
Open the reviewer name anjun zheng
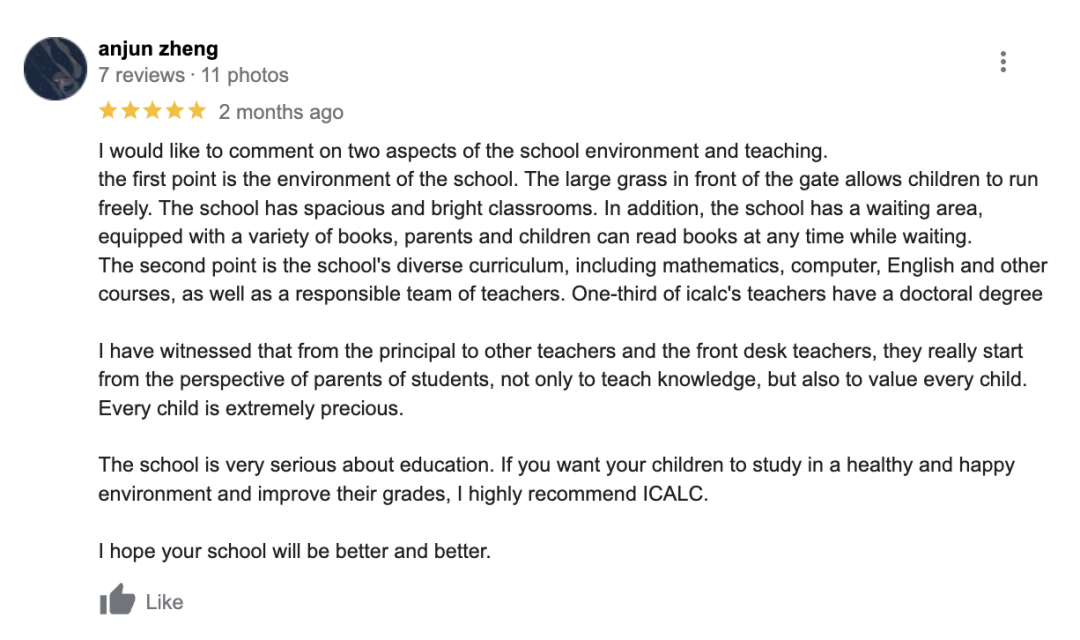tap(158, 49)
